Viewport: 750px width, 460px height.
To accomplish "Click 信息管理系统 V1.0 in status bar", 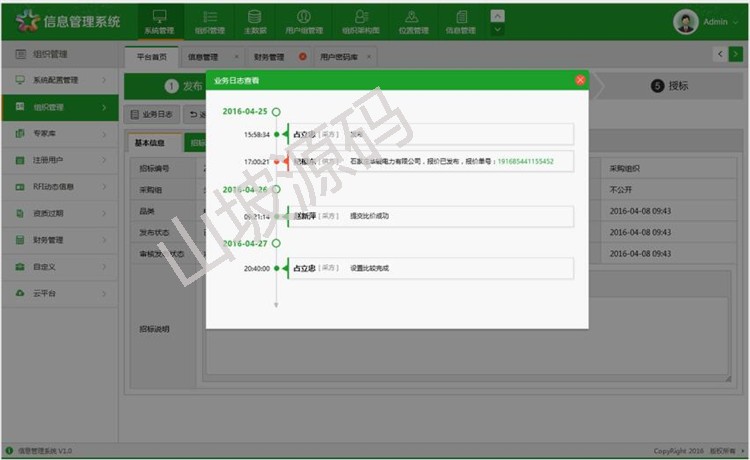I will coord(45,451).
